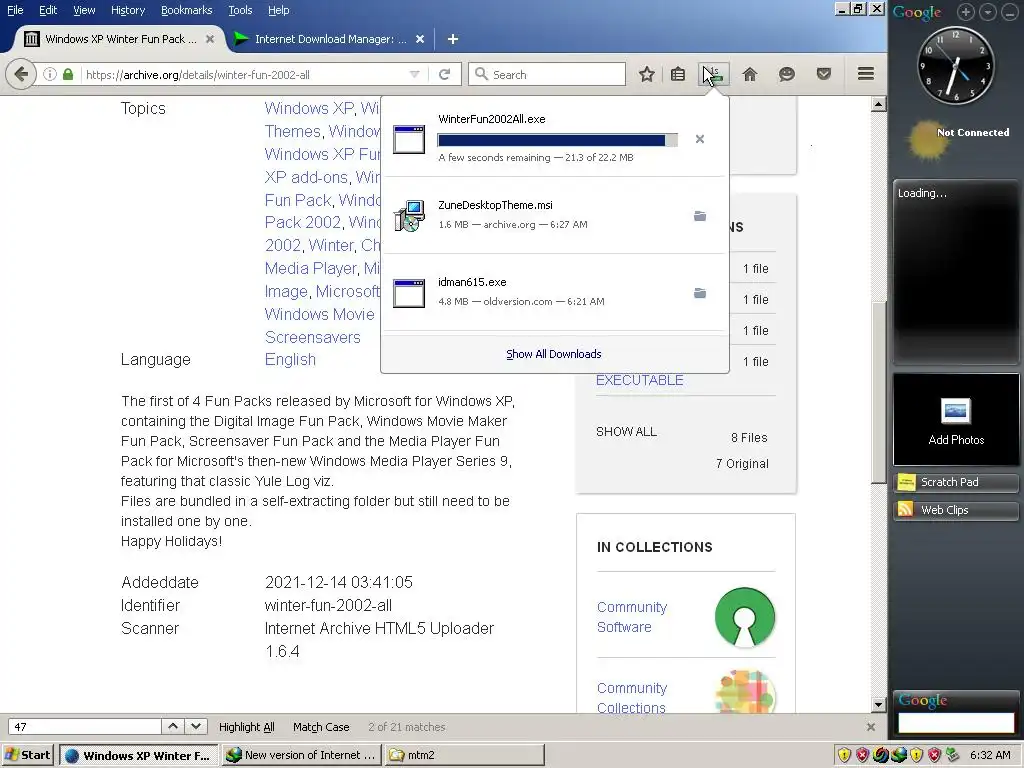1024x768 pixels.
Task: Click the Downloads toolbar arrow icon
Action: (714, 74)
